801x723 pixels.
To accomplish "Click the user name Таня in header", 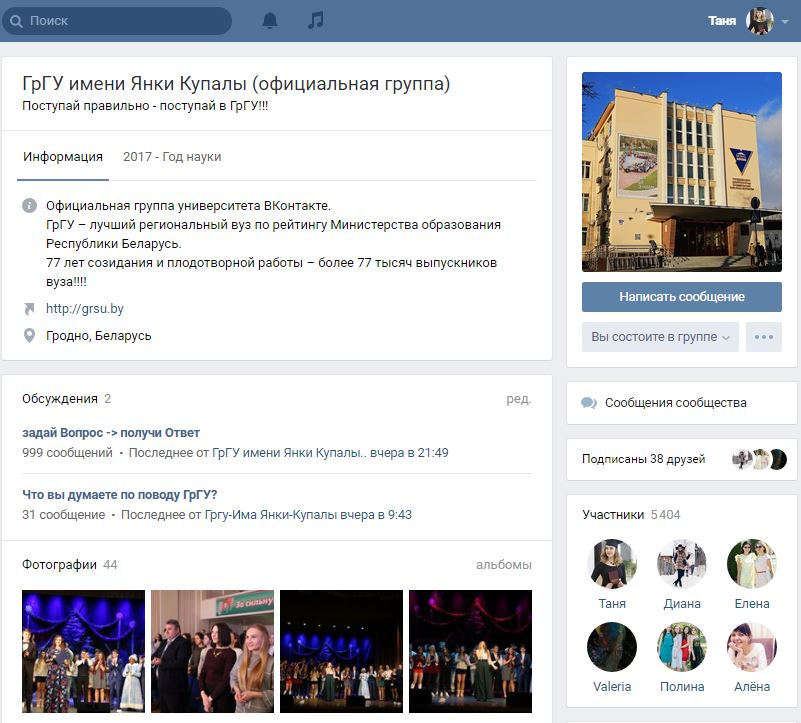I will tap(722, 21).
